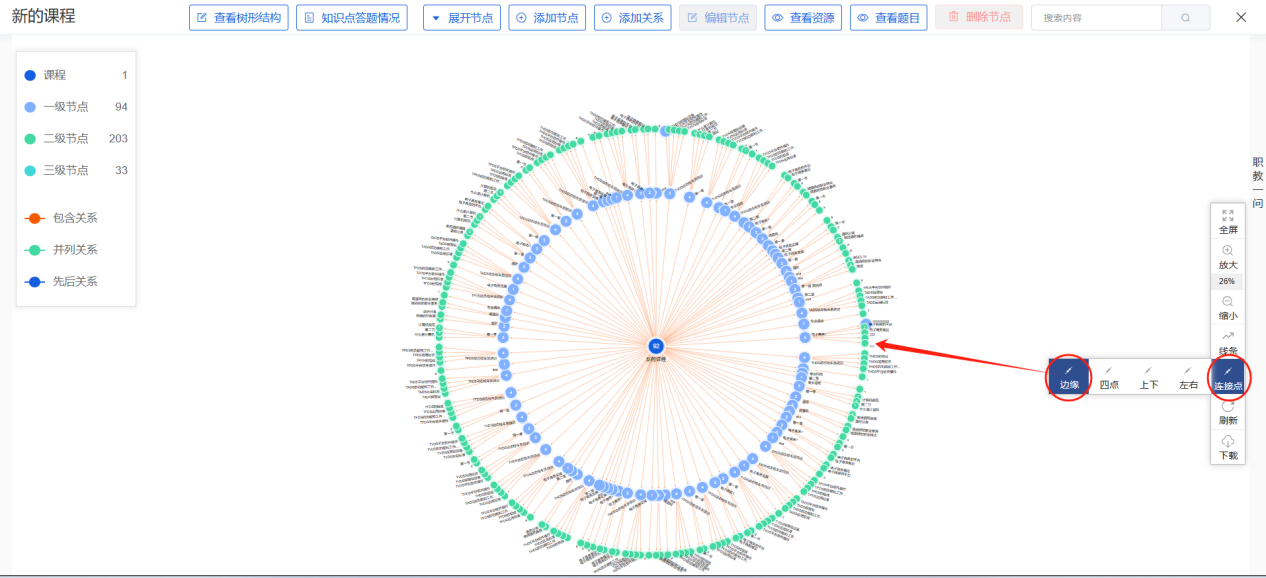Click the 添加关系 add relation button
1266x578 pixels.
(632, 18)
